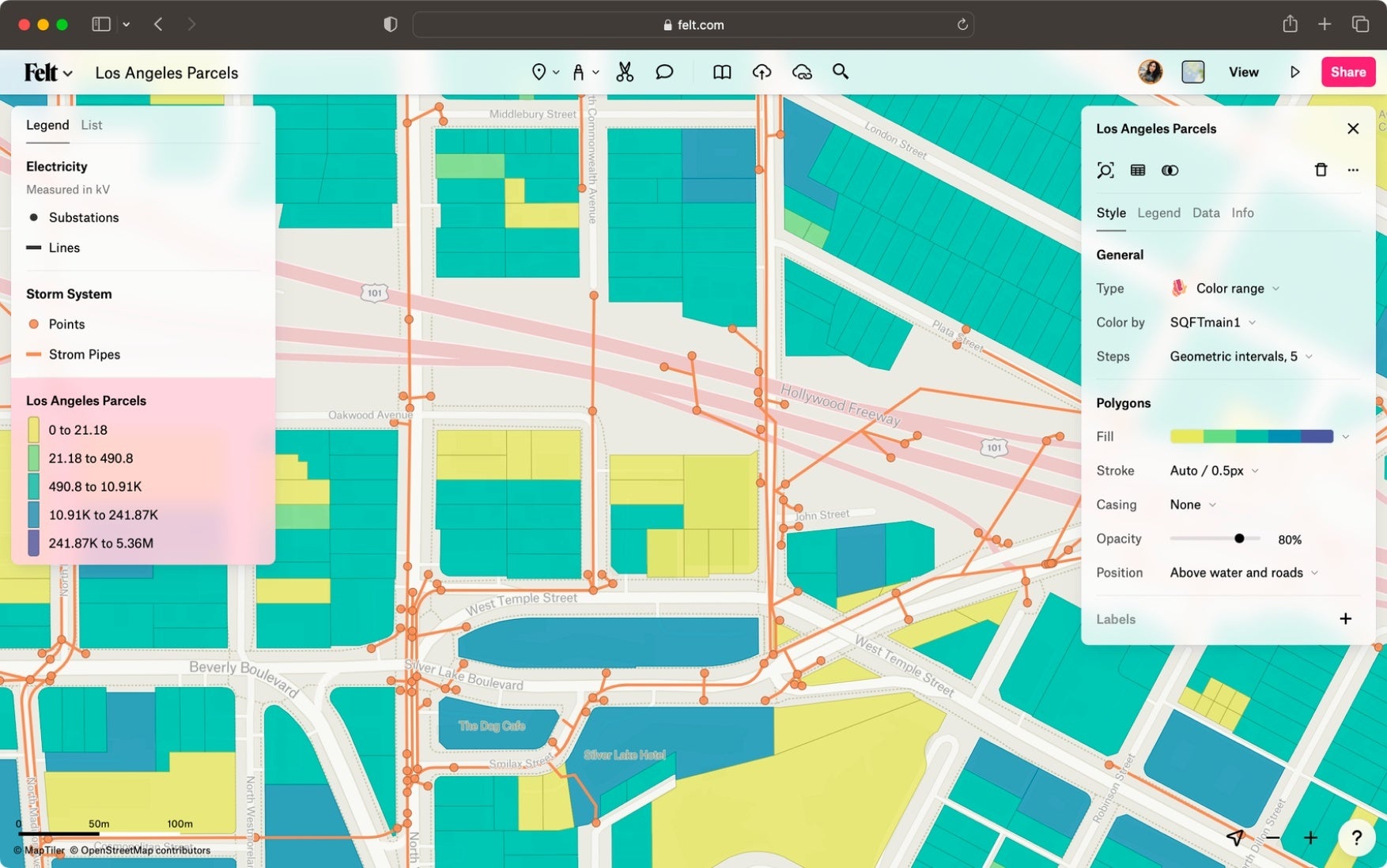Open the comment tool

(x=664, y=72)
